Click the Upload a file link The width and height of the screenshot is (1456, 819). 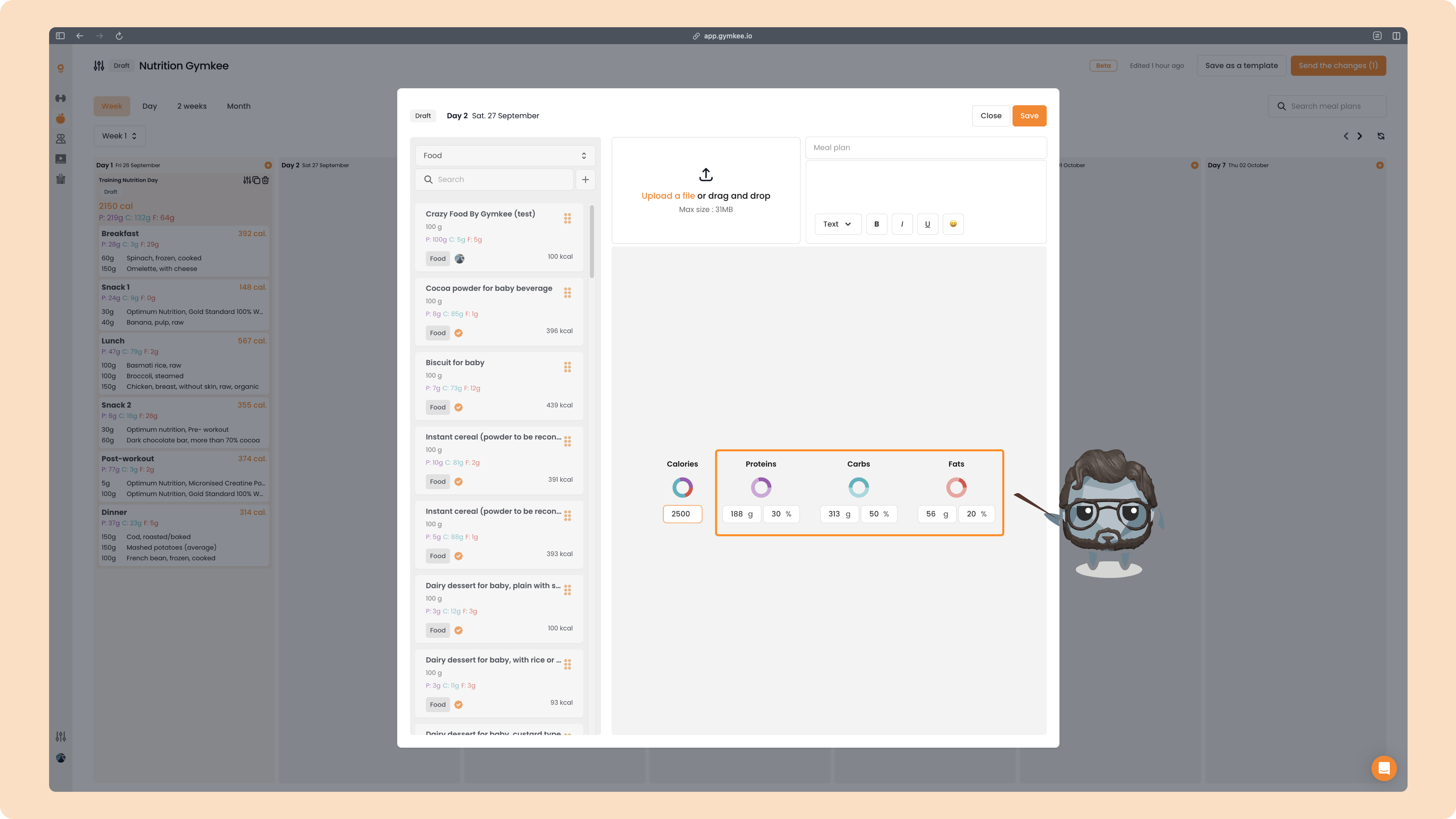pos(668,196)
